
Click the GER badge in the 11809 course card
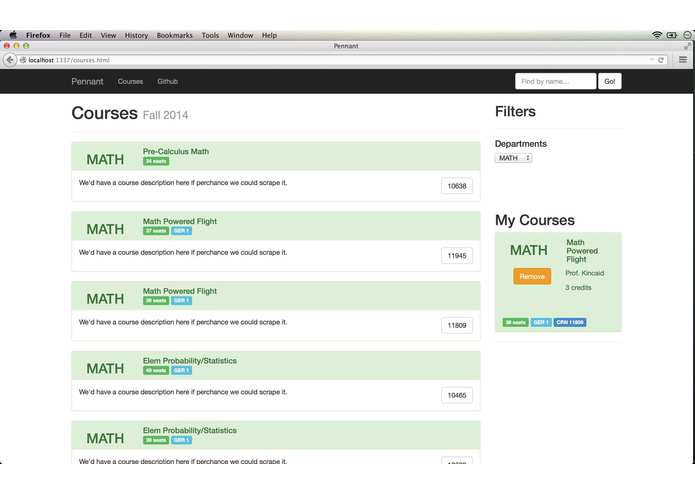coord(181,301)
